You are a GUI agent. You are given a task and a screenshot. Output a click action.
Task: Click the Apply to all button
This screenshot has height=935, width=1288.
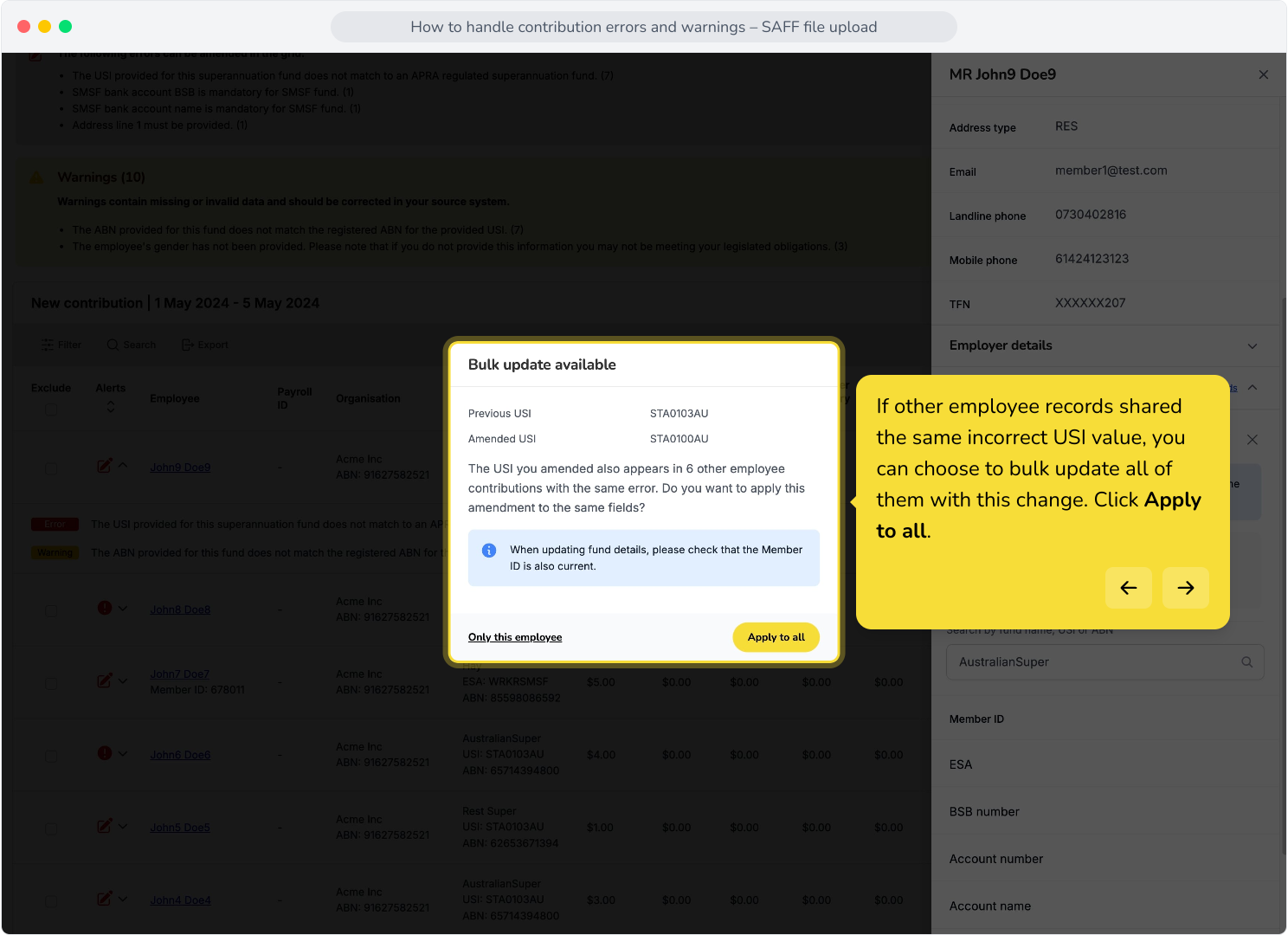tap(776, 637)
